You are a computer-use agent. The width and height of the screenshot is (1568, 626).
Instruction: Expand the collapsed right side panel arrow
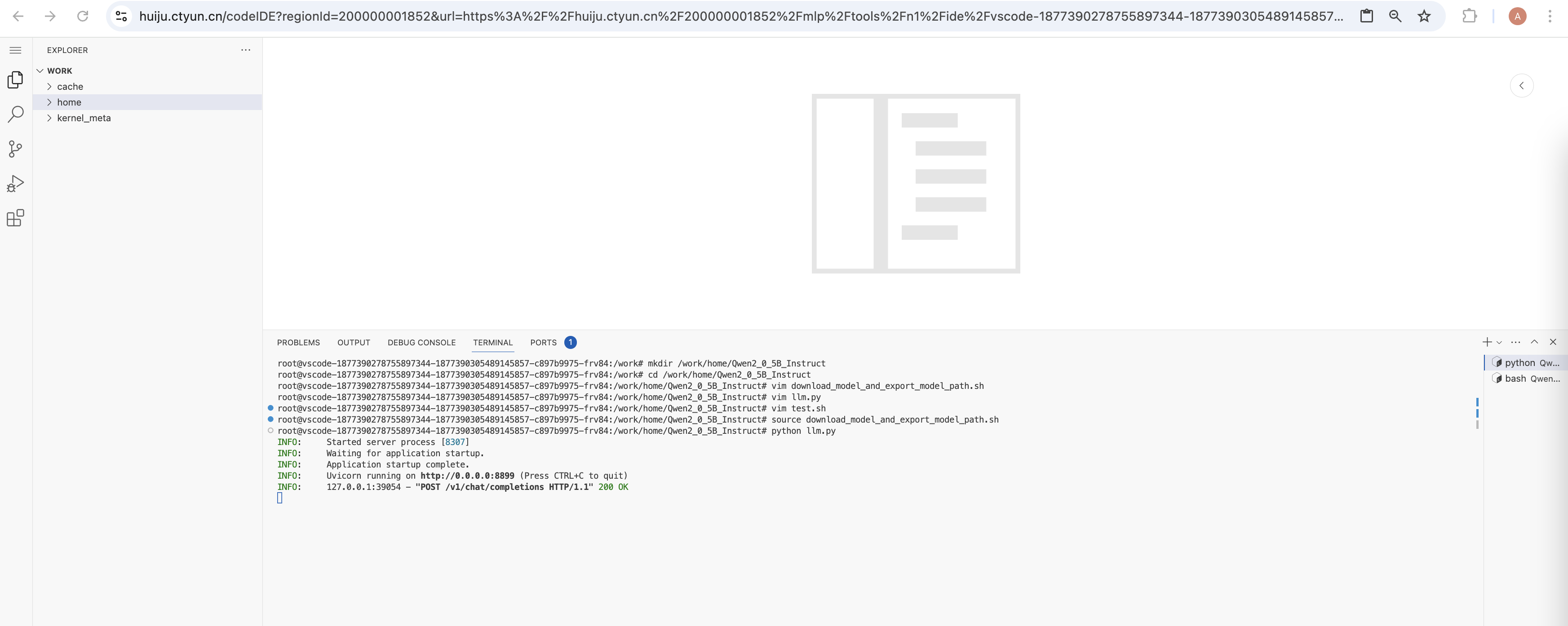point(1522,86)
